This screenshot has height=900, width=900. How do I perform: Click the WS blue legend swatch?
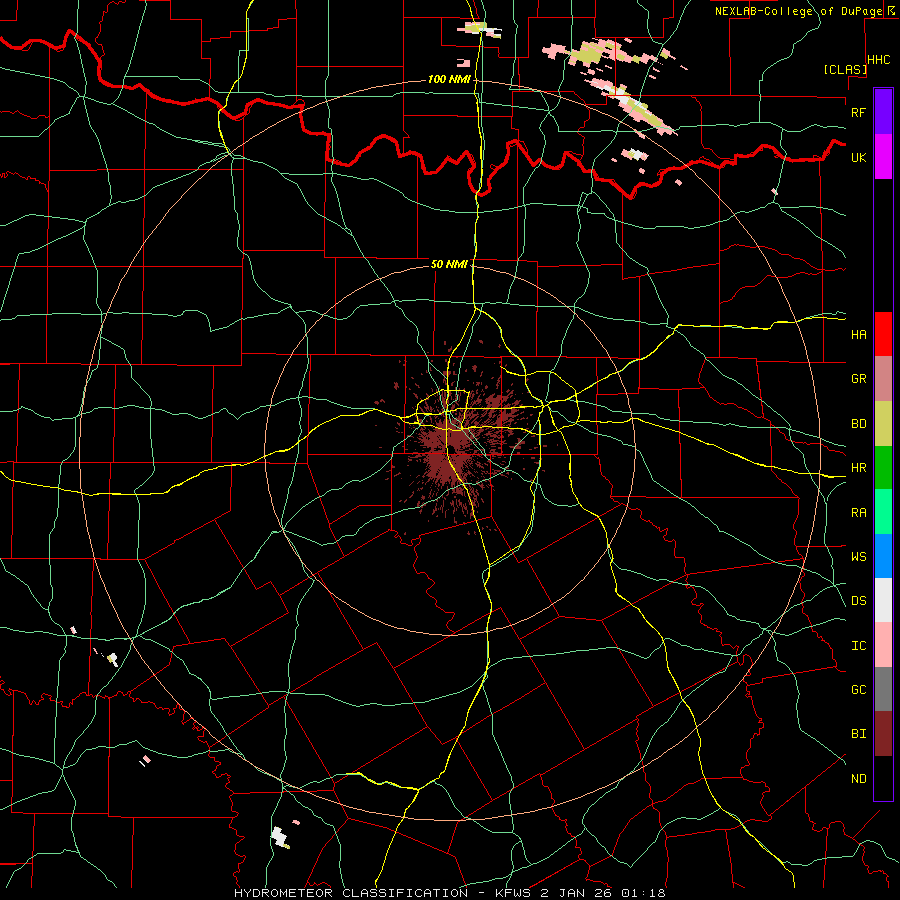(x=883, y=556)
